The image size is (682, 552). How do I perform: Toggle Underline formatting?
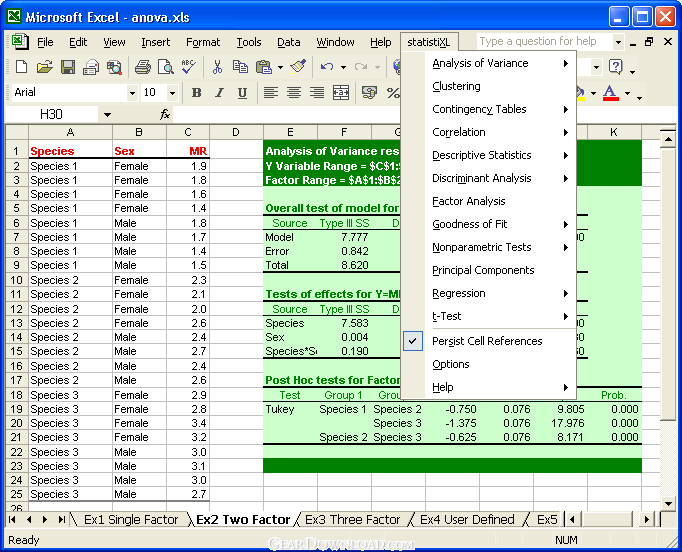click(243, 92)
